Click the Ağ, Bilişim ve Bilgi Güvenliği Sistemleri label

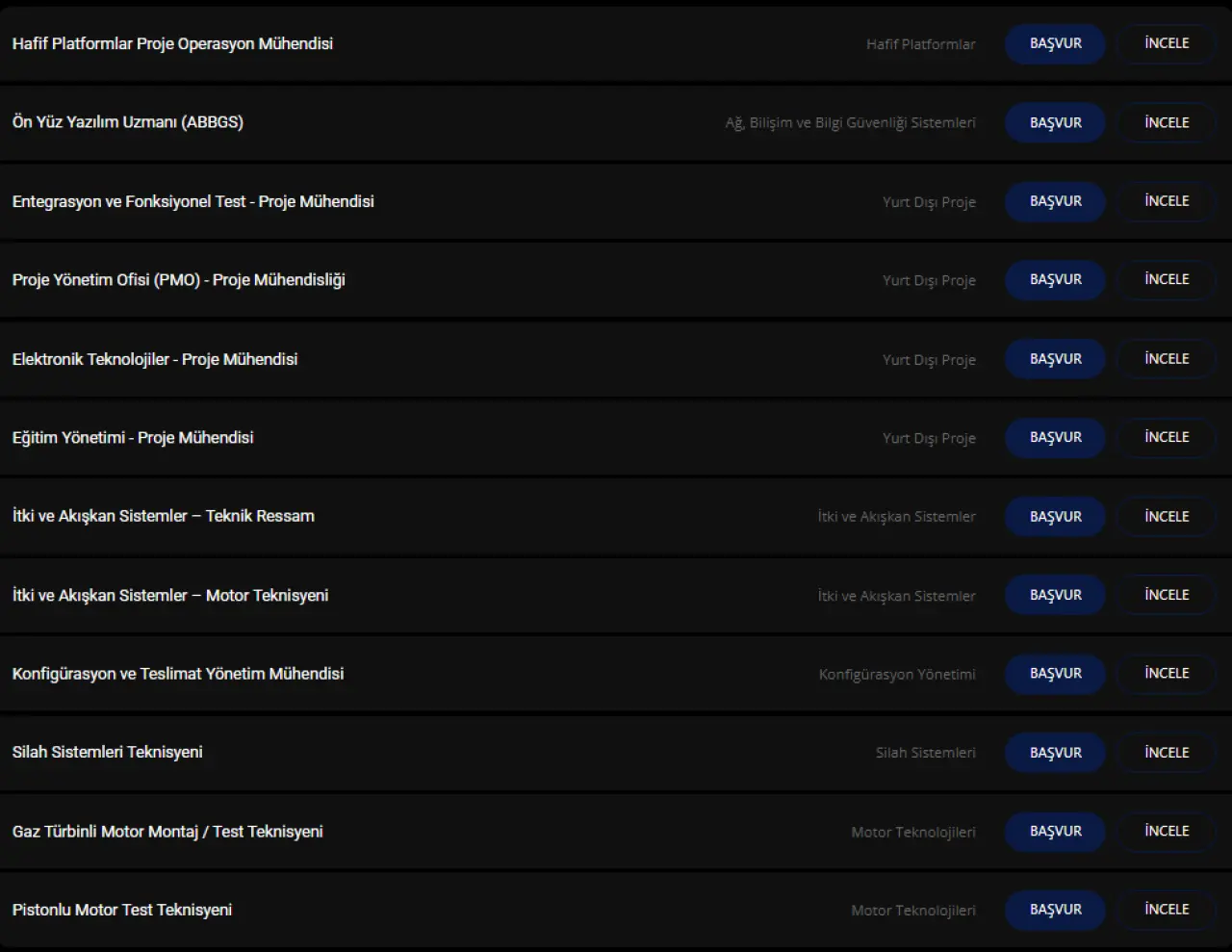click(x=850, y=123)
